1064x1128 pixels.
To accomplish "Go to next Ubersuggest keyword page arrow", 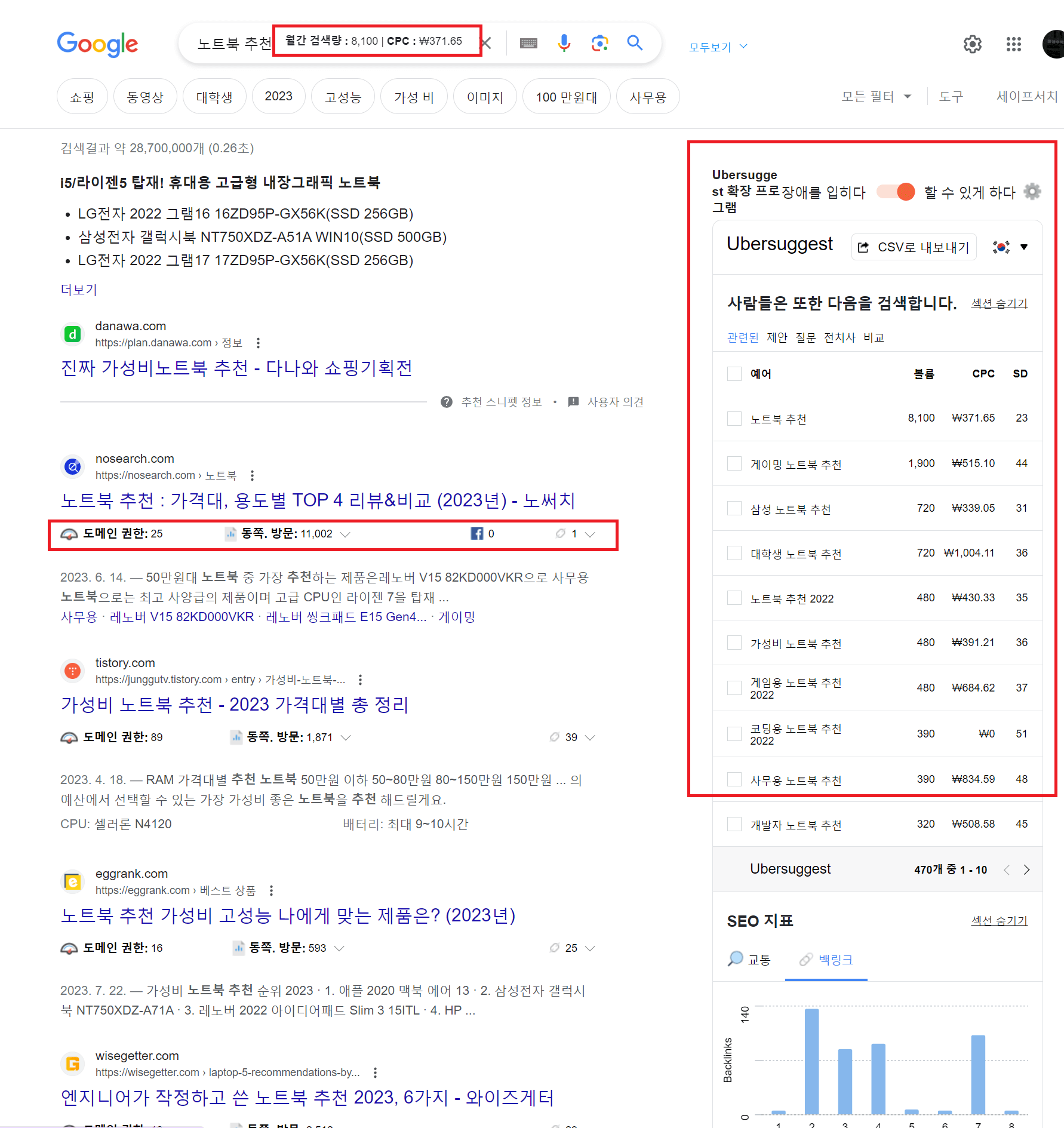I will pyautogui.click(x=1027, y=869).
